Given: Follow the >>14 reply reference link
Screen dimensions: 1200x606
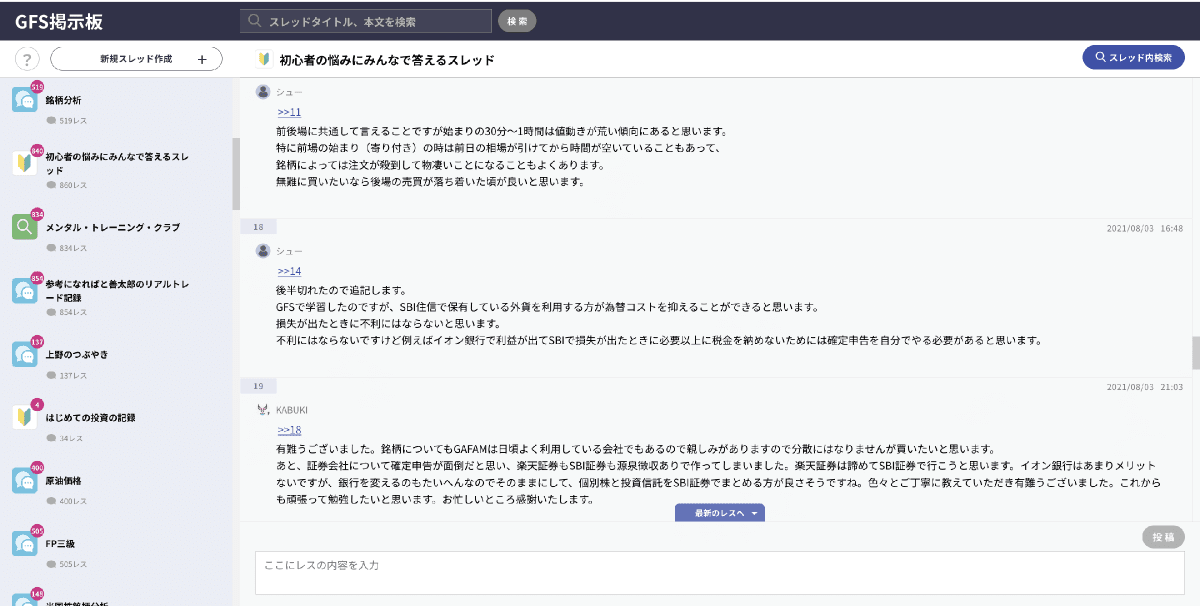Looking at the screenshot, I should click(x=289, y=271).
